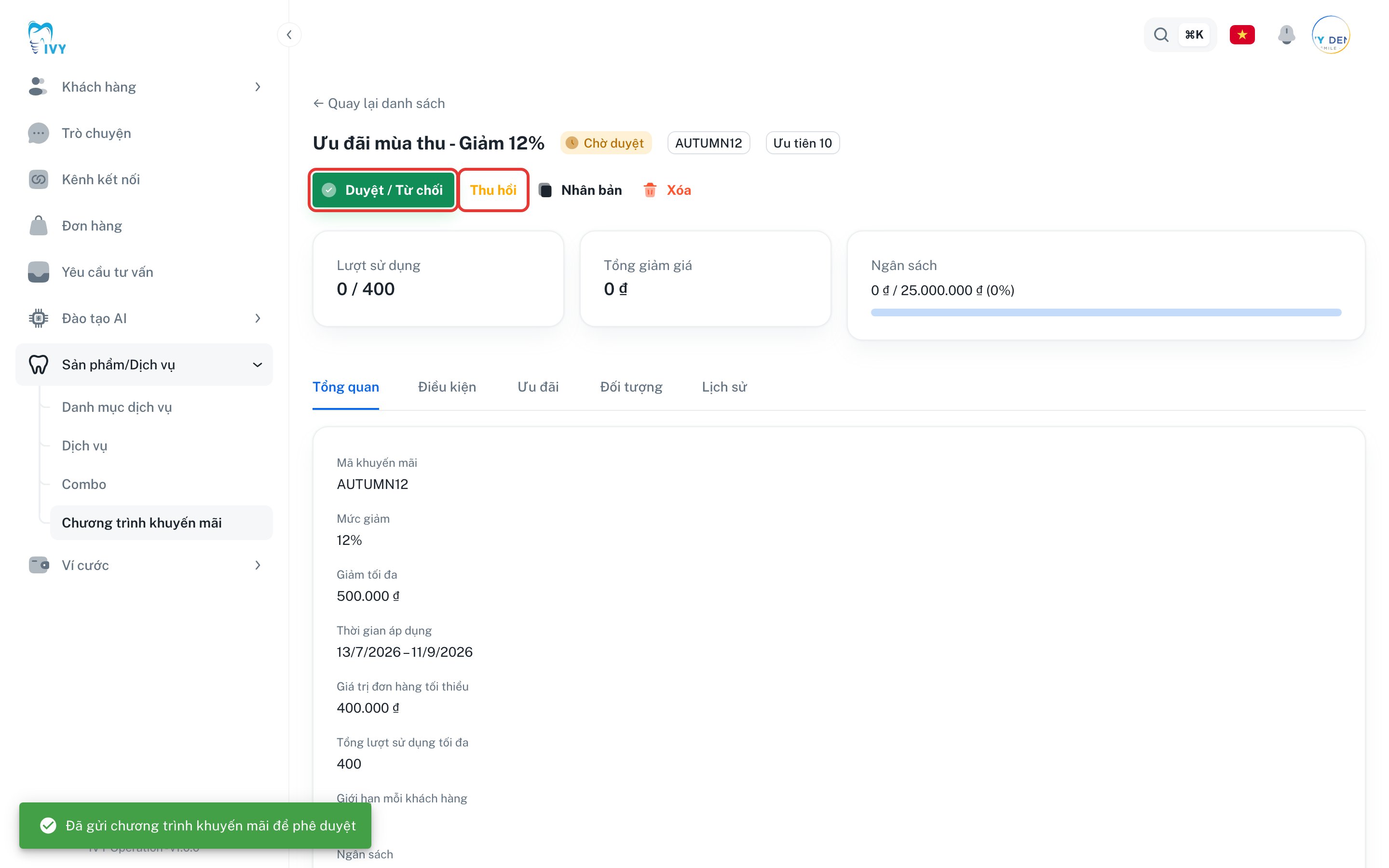Screen dimensions: 1389x868
Task: Click the Ưu tiên 10 tag
Action: [802, 143]
